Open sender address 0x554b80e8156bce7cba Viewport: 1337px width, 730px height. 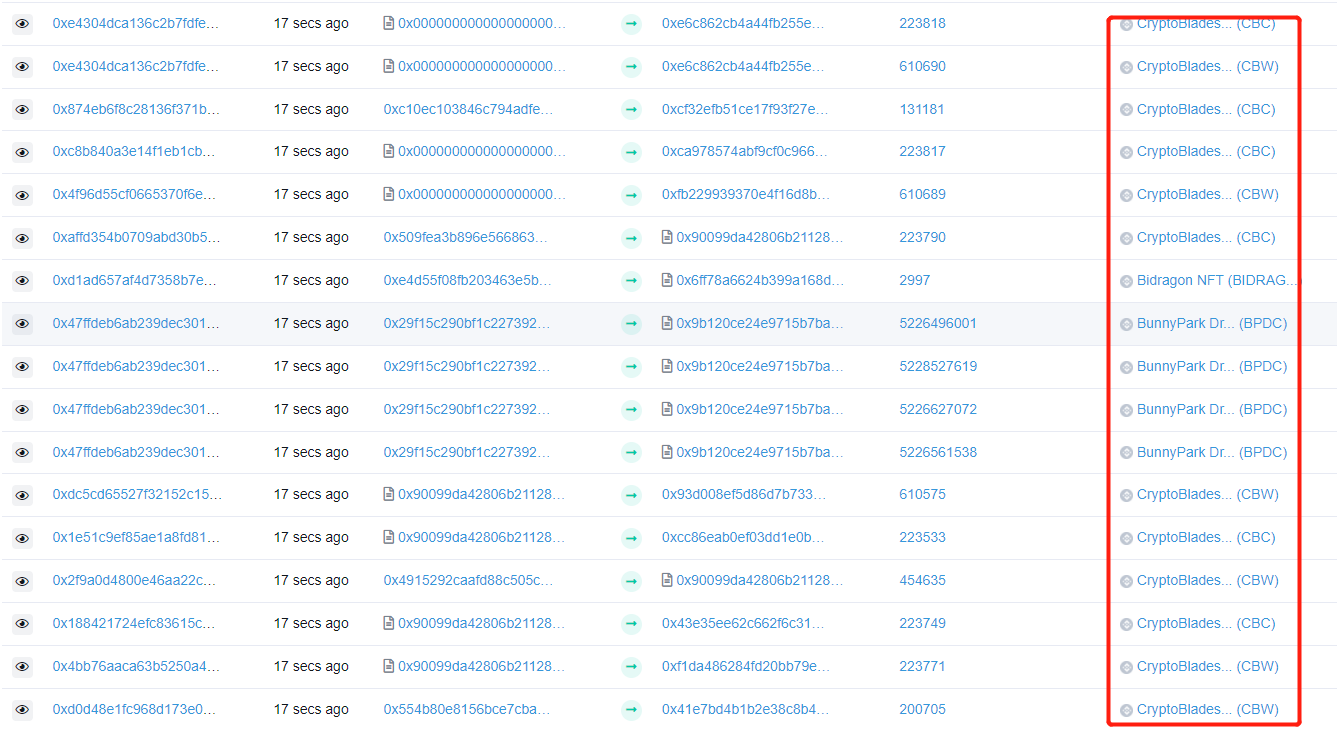[x=467, y=710]
